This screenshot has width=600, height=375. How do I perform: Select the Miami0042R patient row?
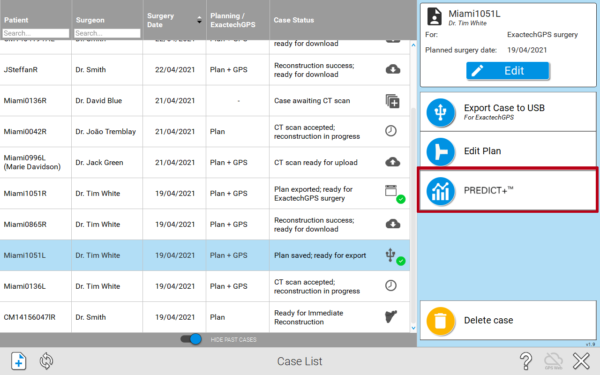(205, 132)
